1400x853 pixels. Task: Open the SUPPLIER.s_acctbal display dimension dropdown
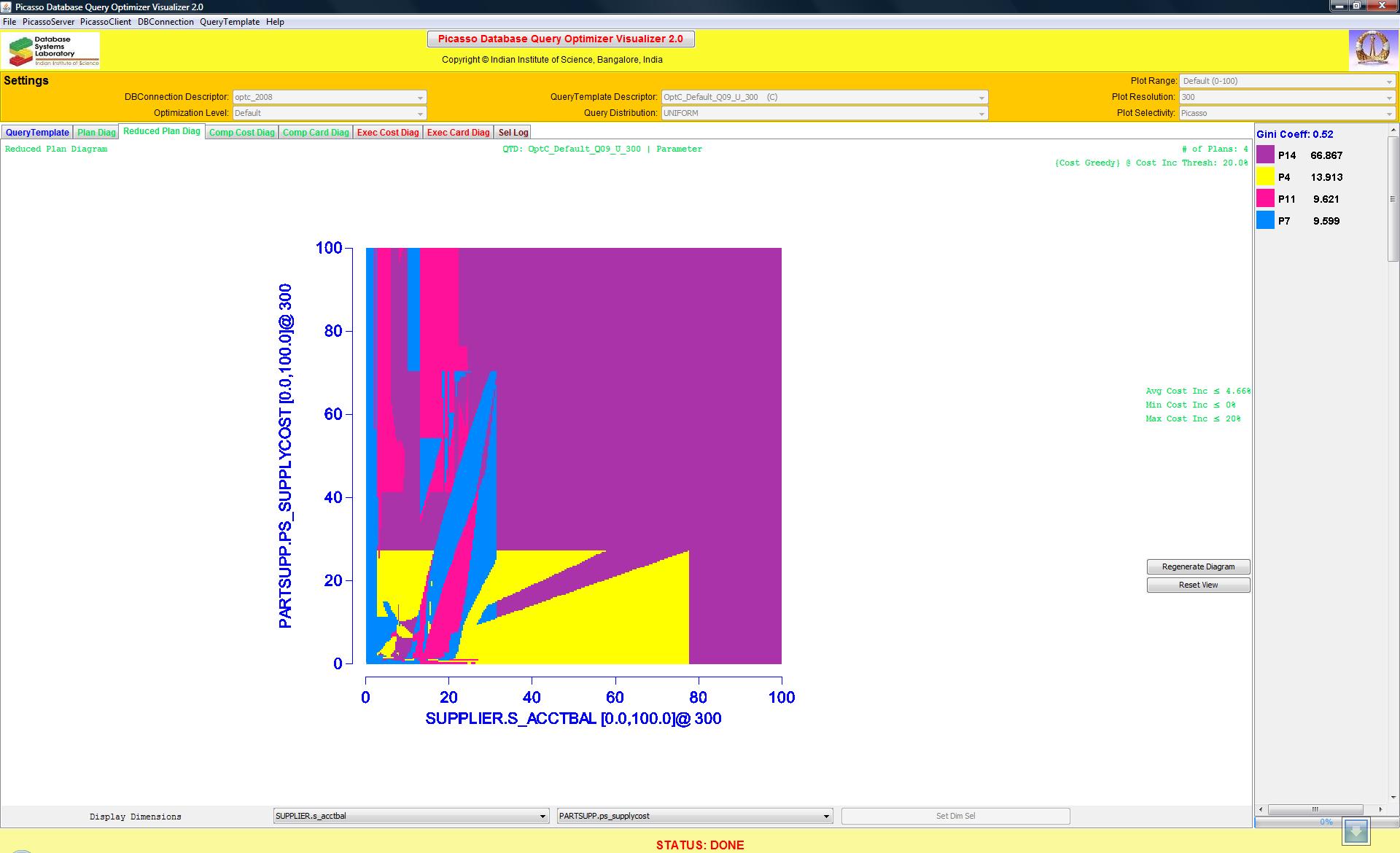411,816
